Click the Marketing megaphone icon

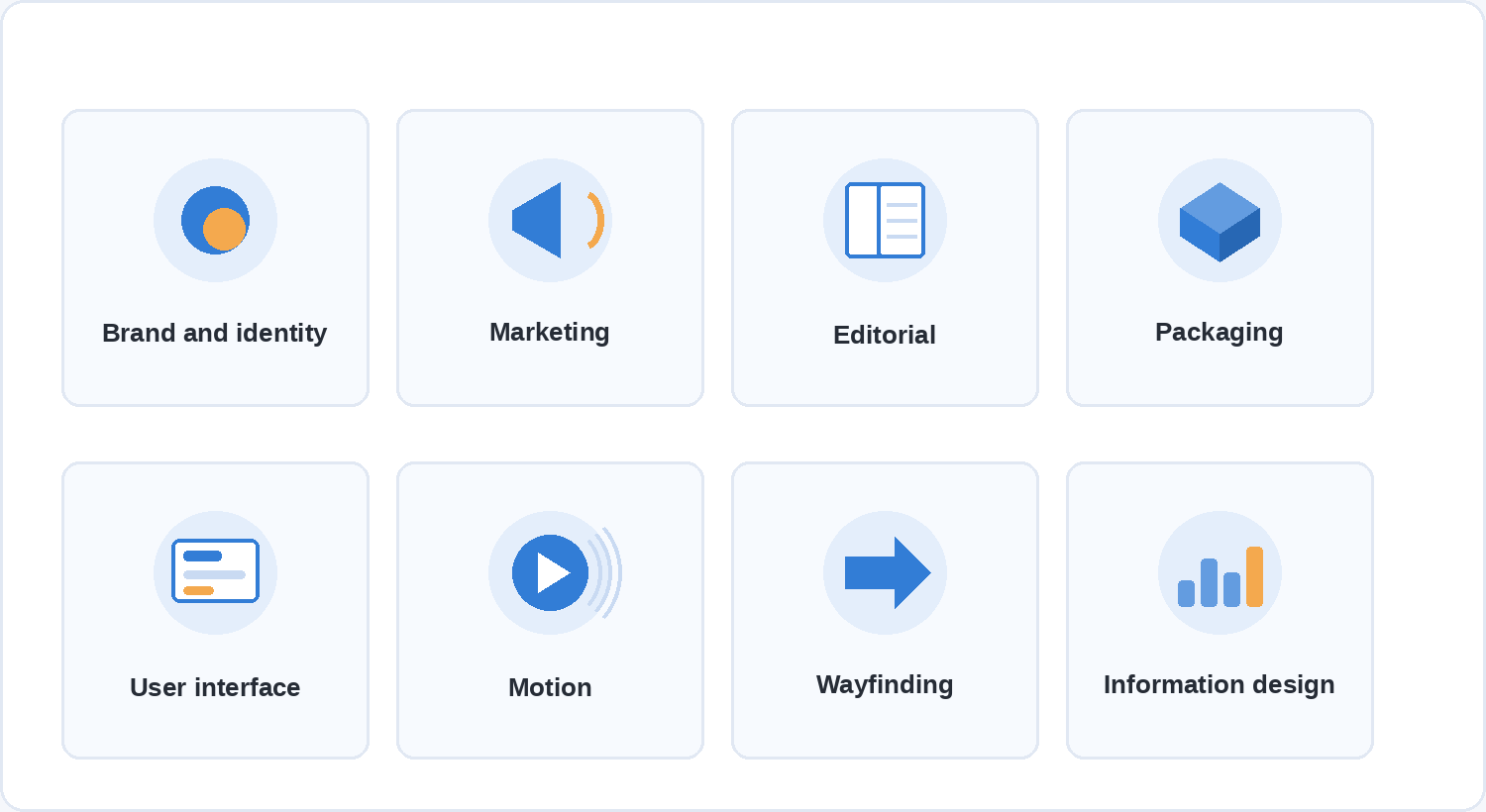pyautogui.click(x=550, y=220)
